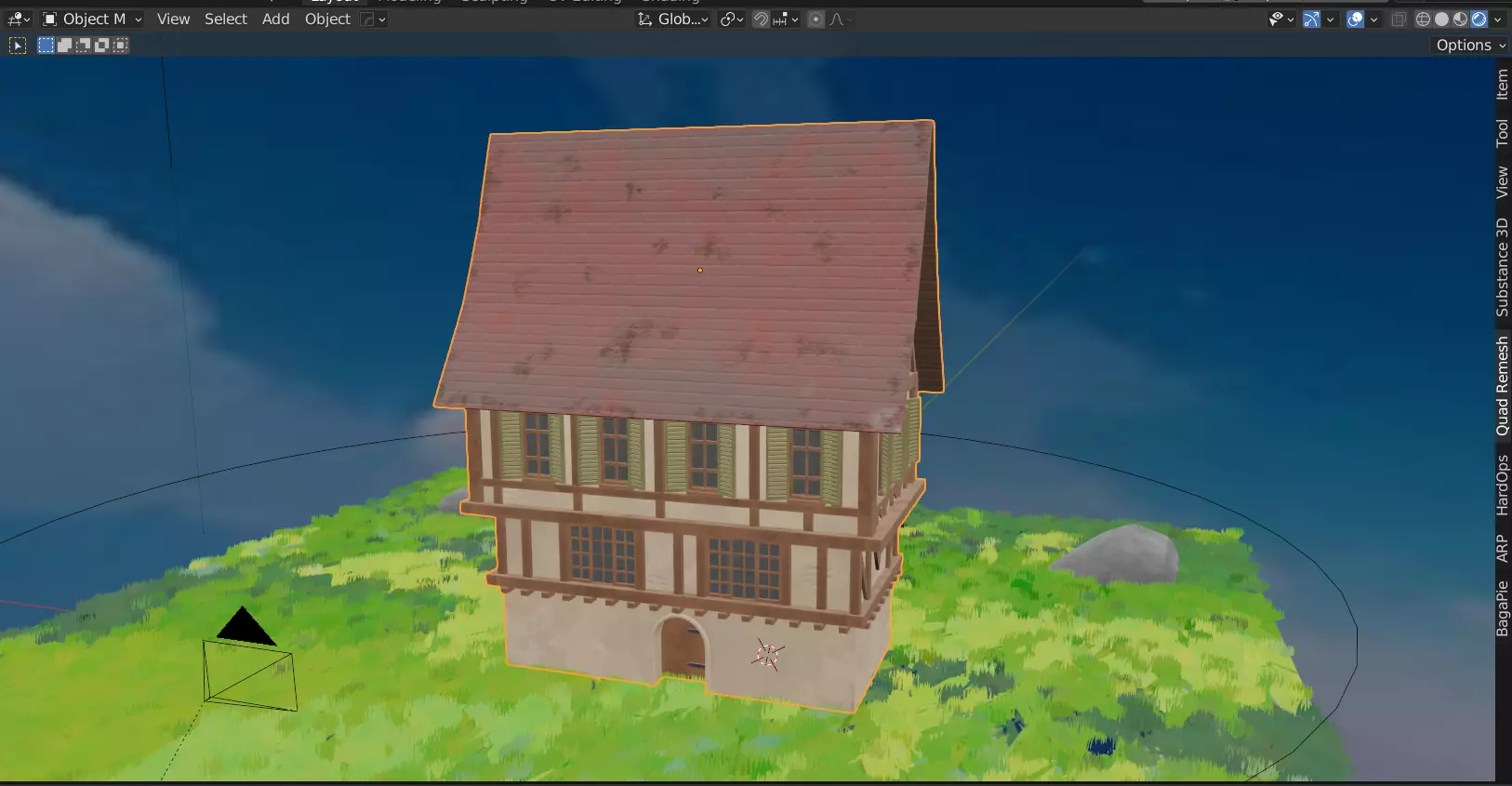Open the pivot point dropdown

tap(732, 19)
